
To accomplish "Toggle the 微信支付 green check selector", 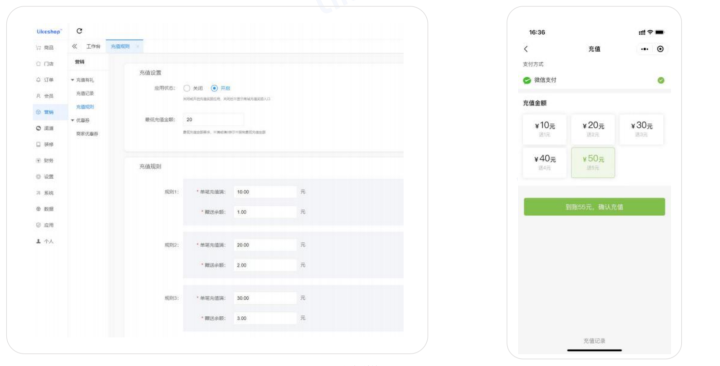I will [661, 80].
